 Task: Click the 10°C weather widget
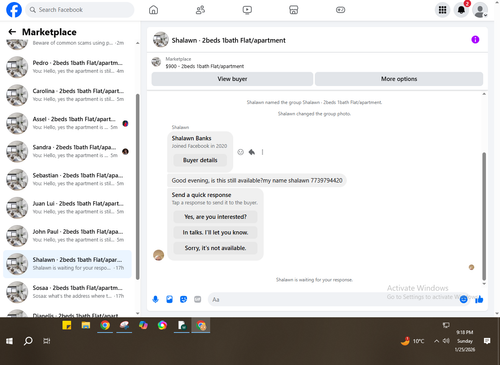click(x=413, y=341)
